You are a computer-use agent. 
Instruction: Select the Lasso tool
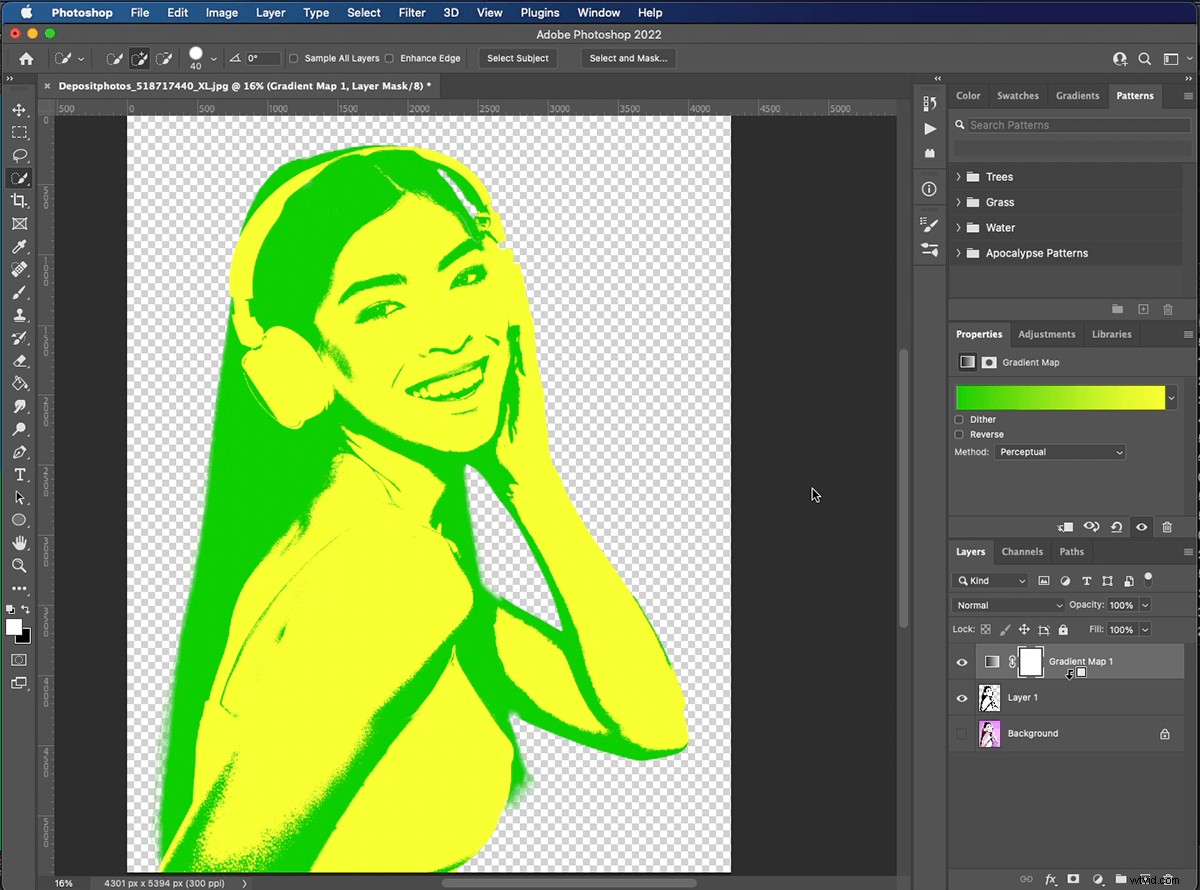coord(19,155)
